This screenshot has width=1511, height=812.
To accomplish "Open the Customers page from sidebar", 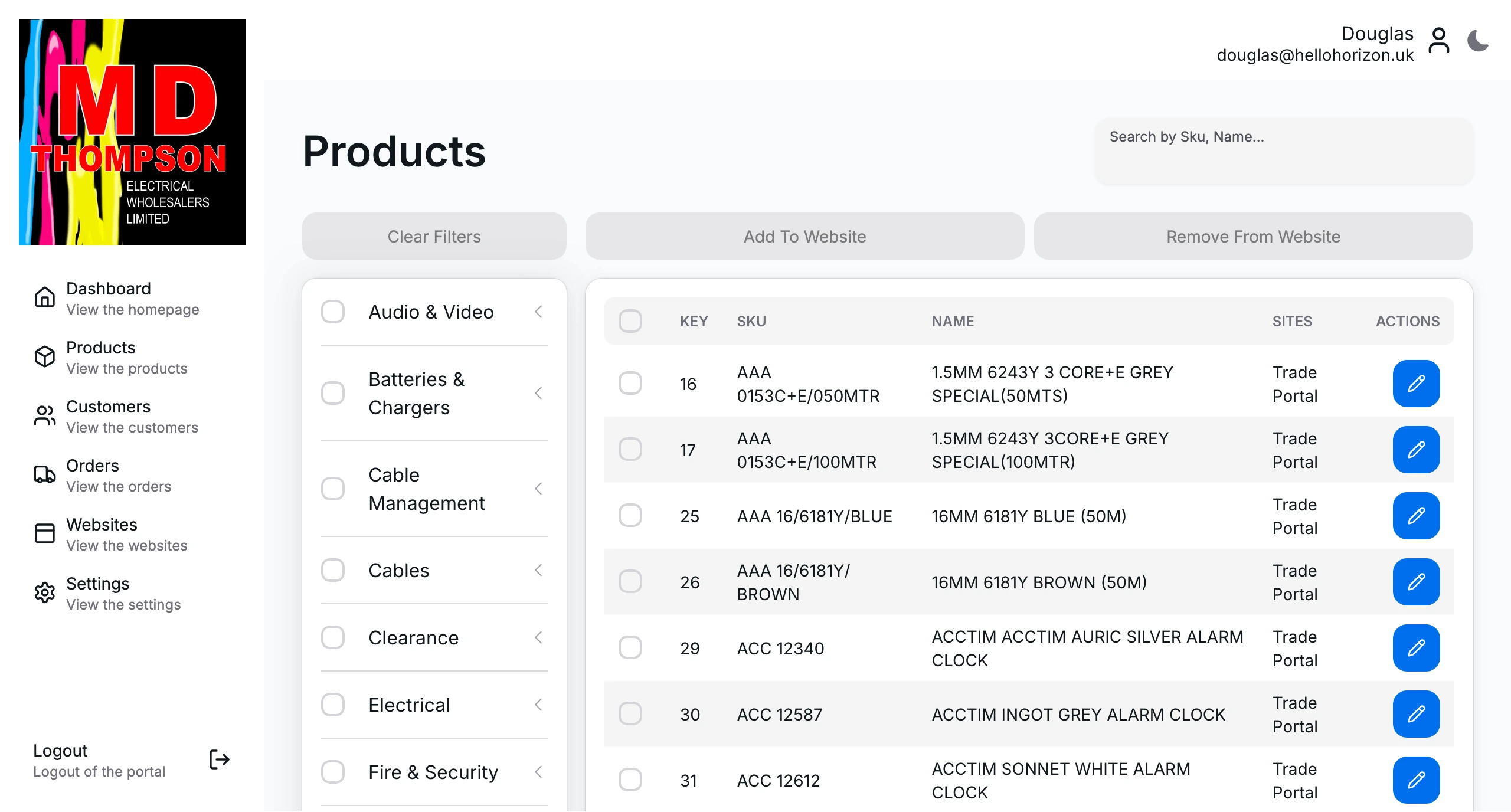I will [108, 415].
